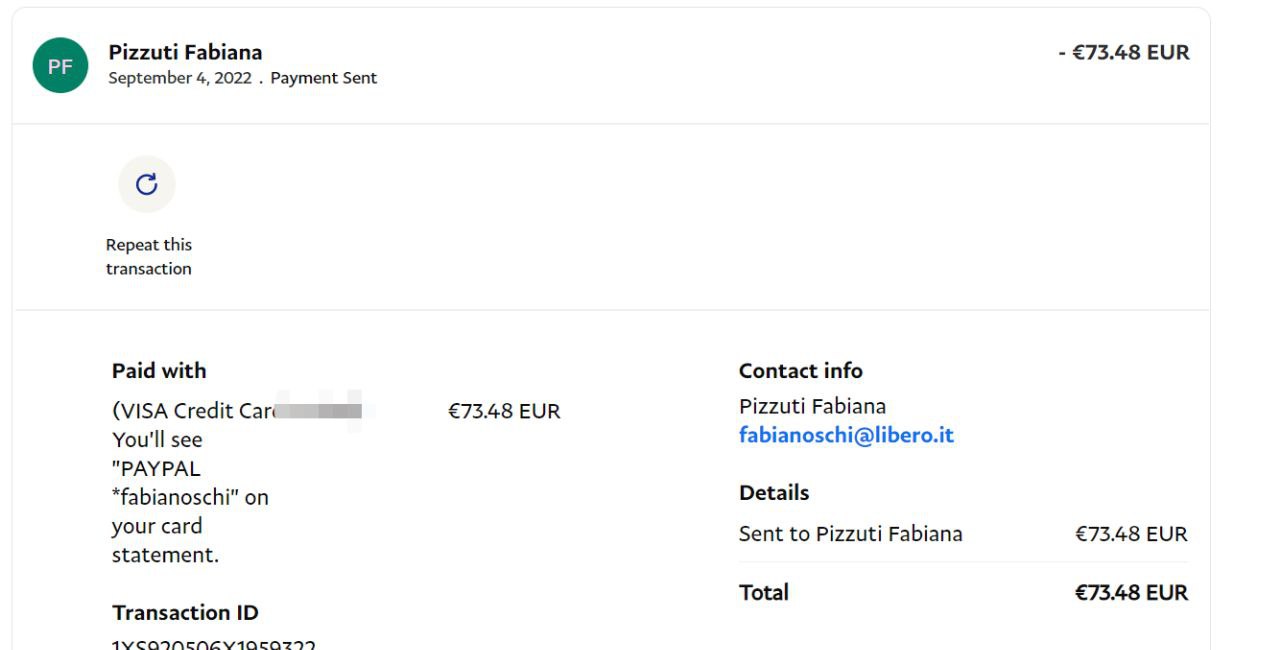Click the September 4, 2022 date
Viewport: 1280px width, 650px height.
pos(180,78)
